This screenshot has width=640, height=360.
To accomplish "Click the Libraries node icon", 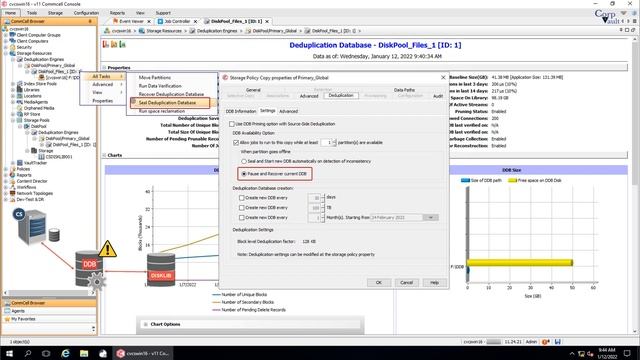I will pos(20,90).
